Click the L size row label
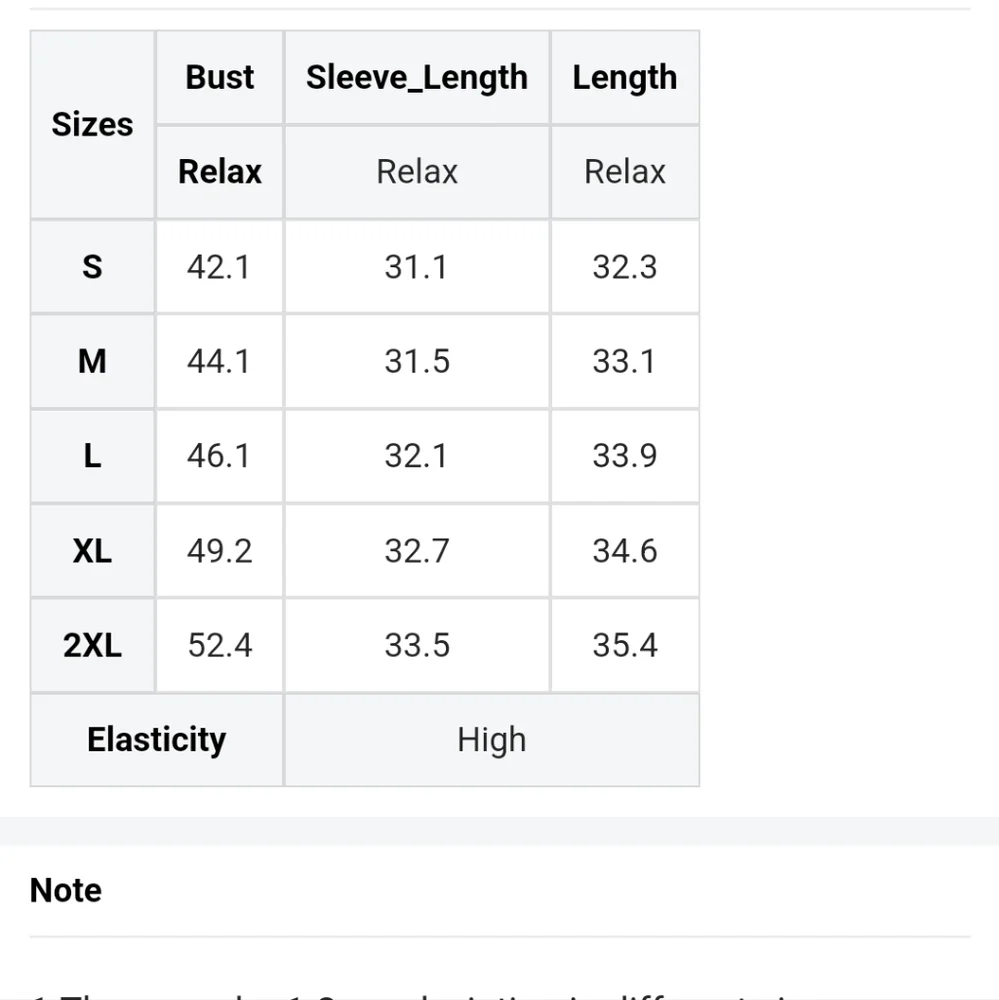Screen dimensions: 999x1000 (x=92, y=456)
